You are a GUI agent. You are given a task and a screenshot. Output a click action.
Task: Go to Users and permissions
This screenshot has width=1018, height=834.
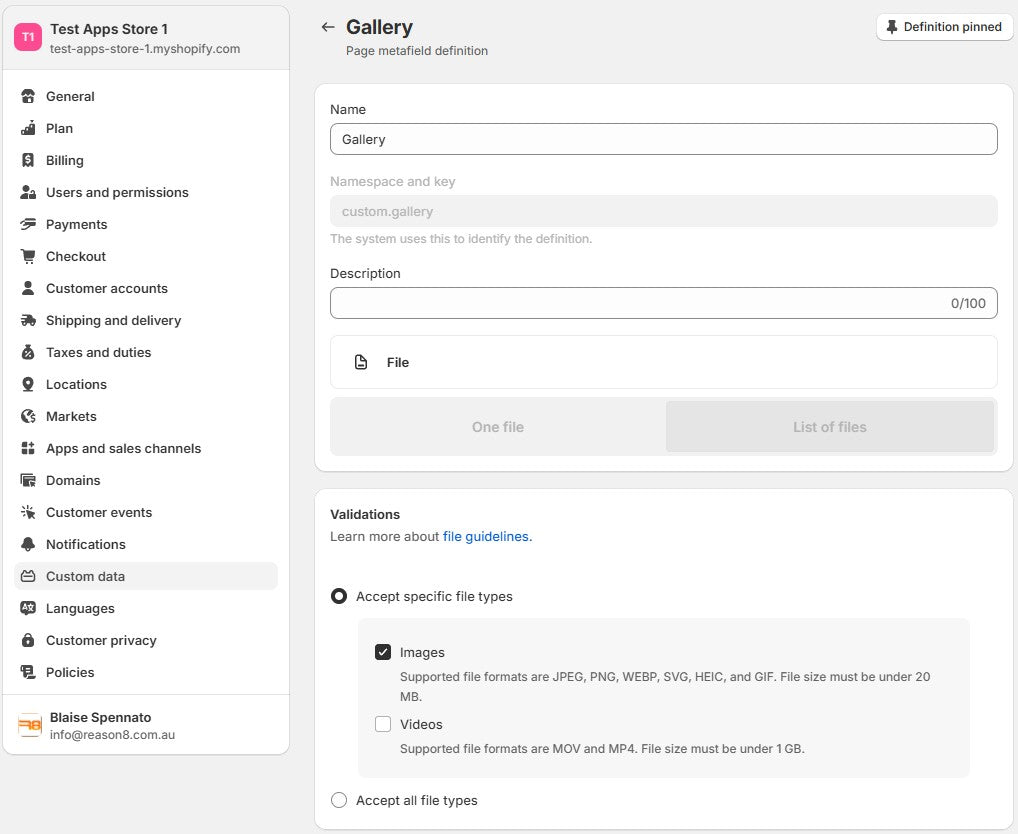117,193
